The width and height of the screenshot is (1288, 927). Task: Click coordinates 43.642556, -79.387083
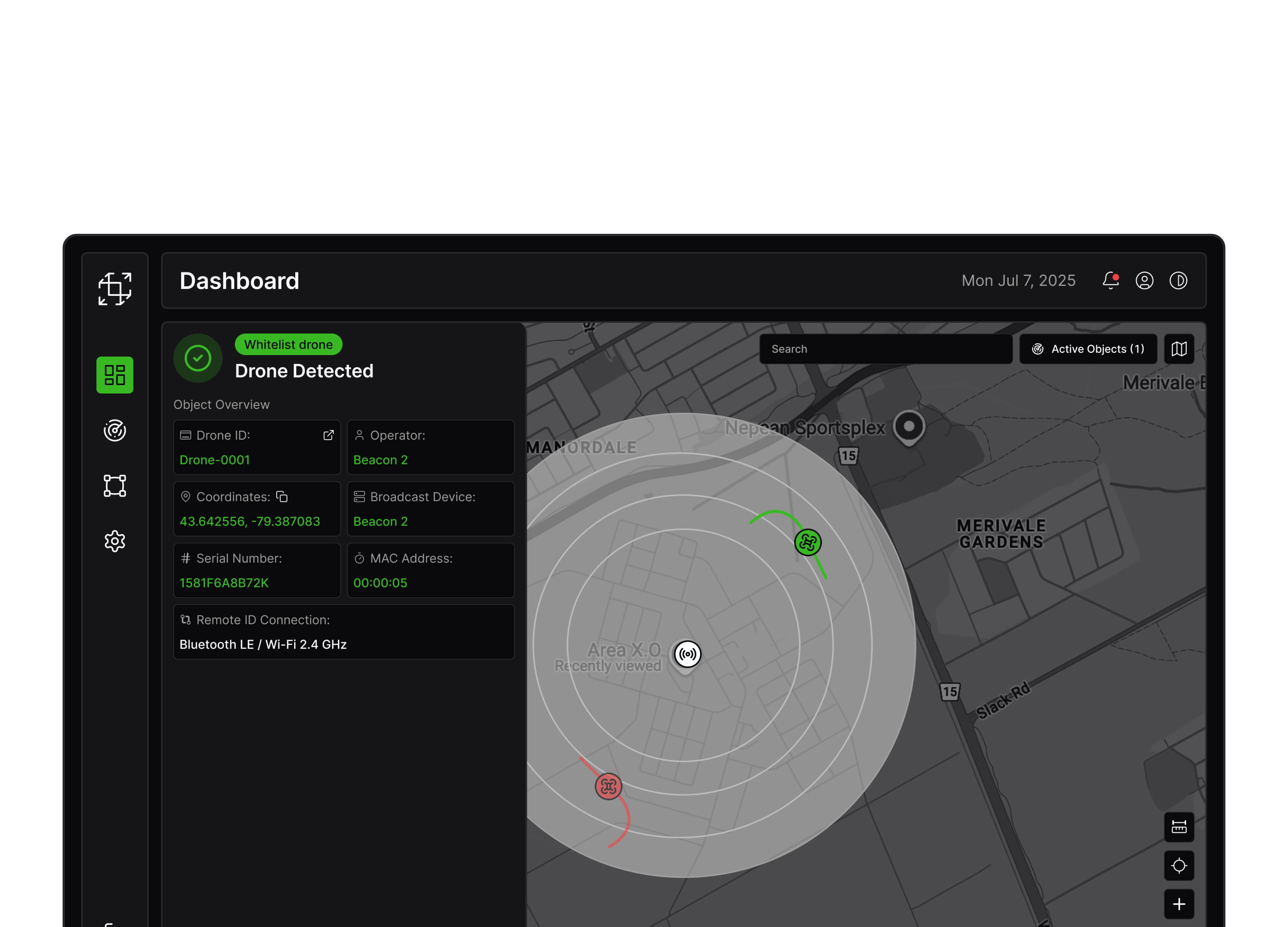(x=250, y=521)
